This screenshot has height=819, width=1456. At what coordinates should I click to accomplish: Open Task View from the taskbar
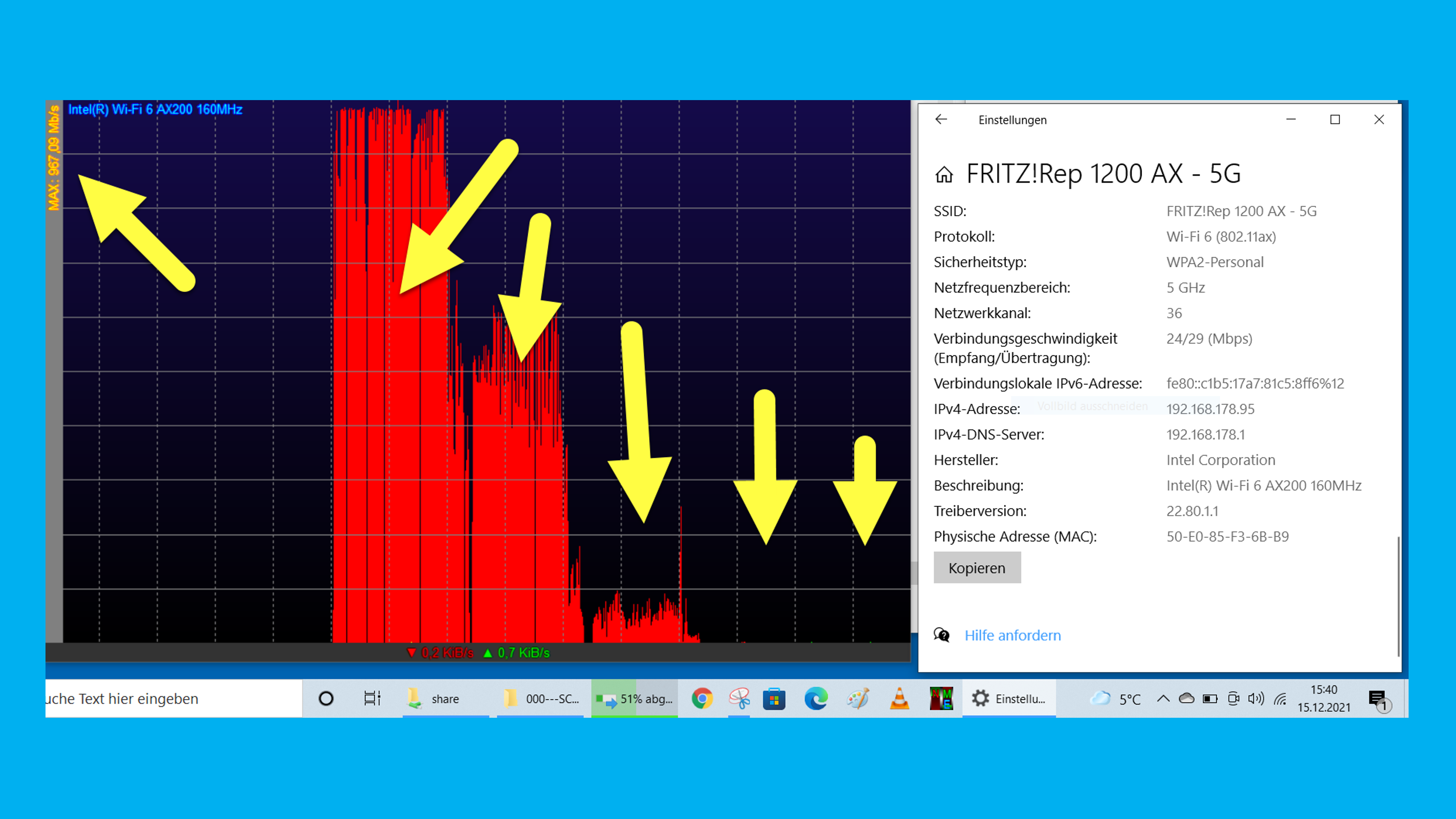[x=372, y=698]
